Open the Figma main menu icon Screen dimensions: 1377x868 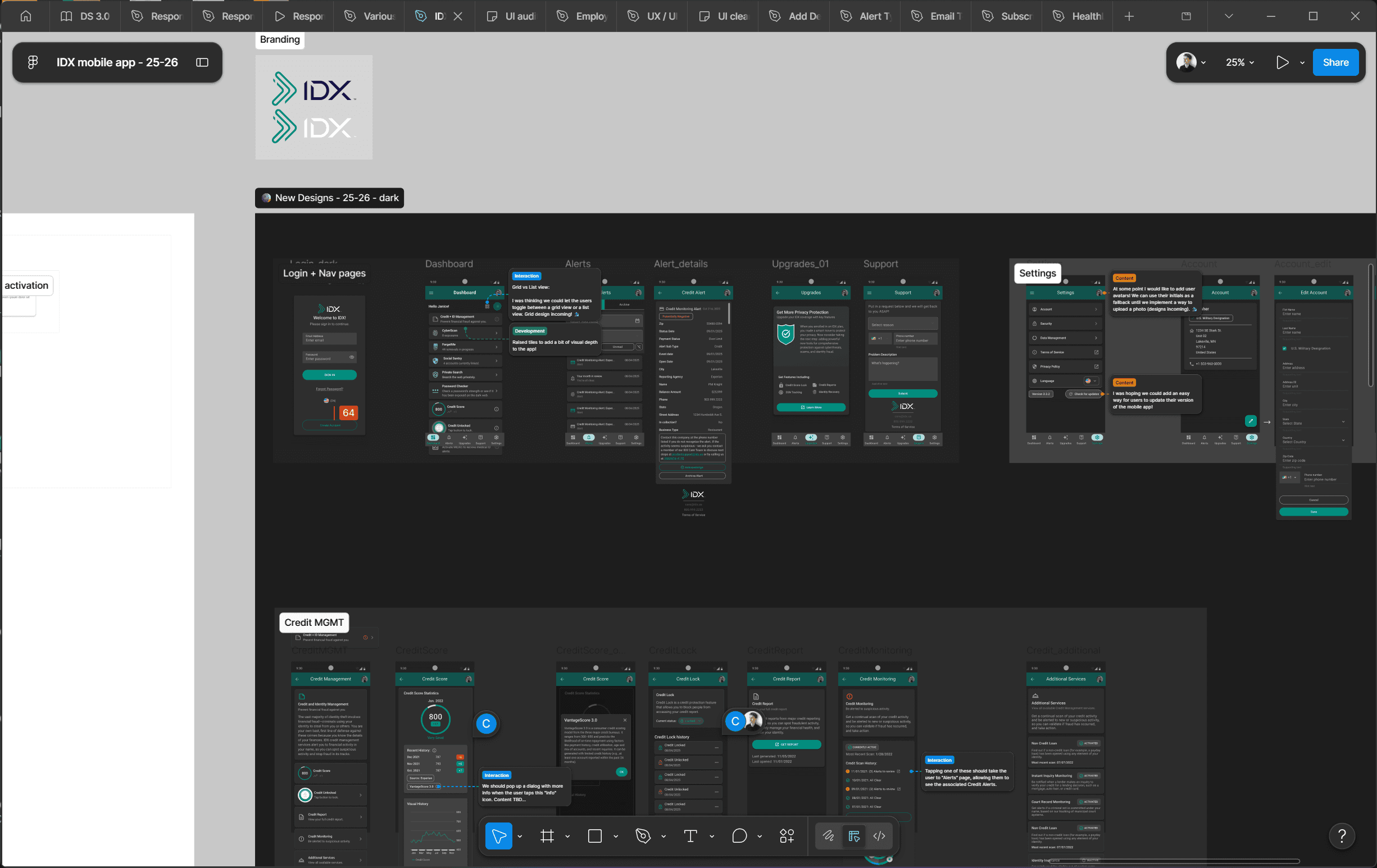[x=33, y=62]
